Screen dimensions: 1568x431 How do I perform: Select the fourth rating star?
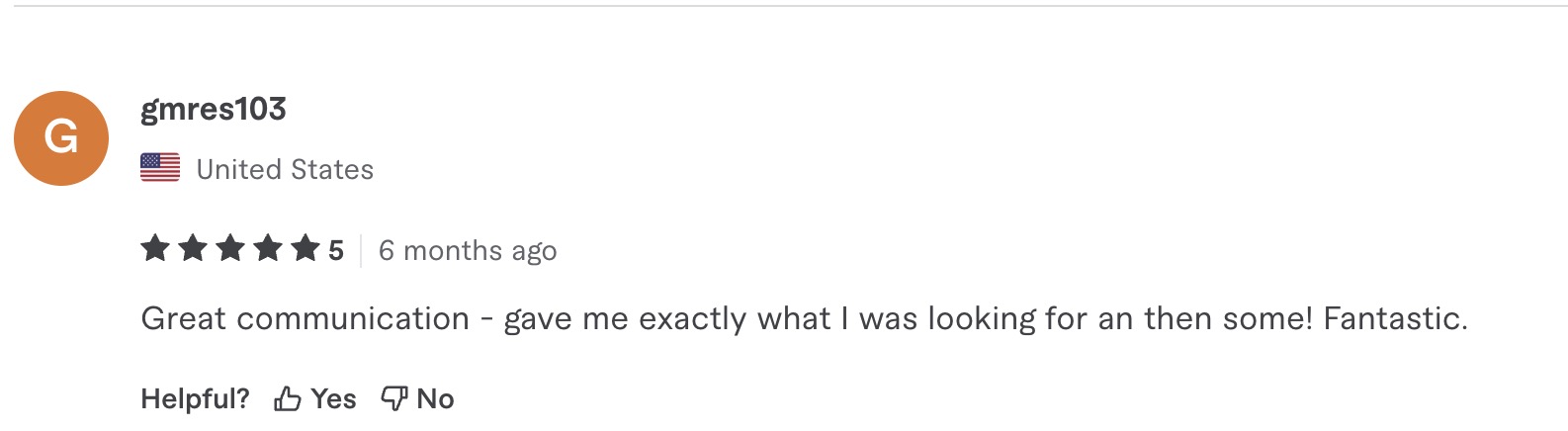click(x=268, y=248)
